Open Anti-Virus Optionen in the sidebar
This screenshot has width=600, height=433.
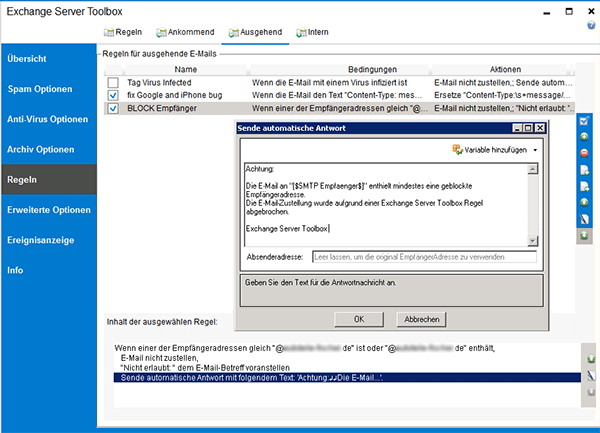click(x=49, y=119)
